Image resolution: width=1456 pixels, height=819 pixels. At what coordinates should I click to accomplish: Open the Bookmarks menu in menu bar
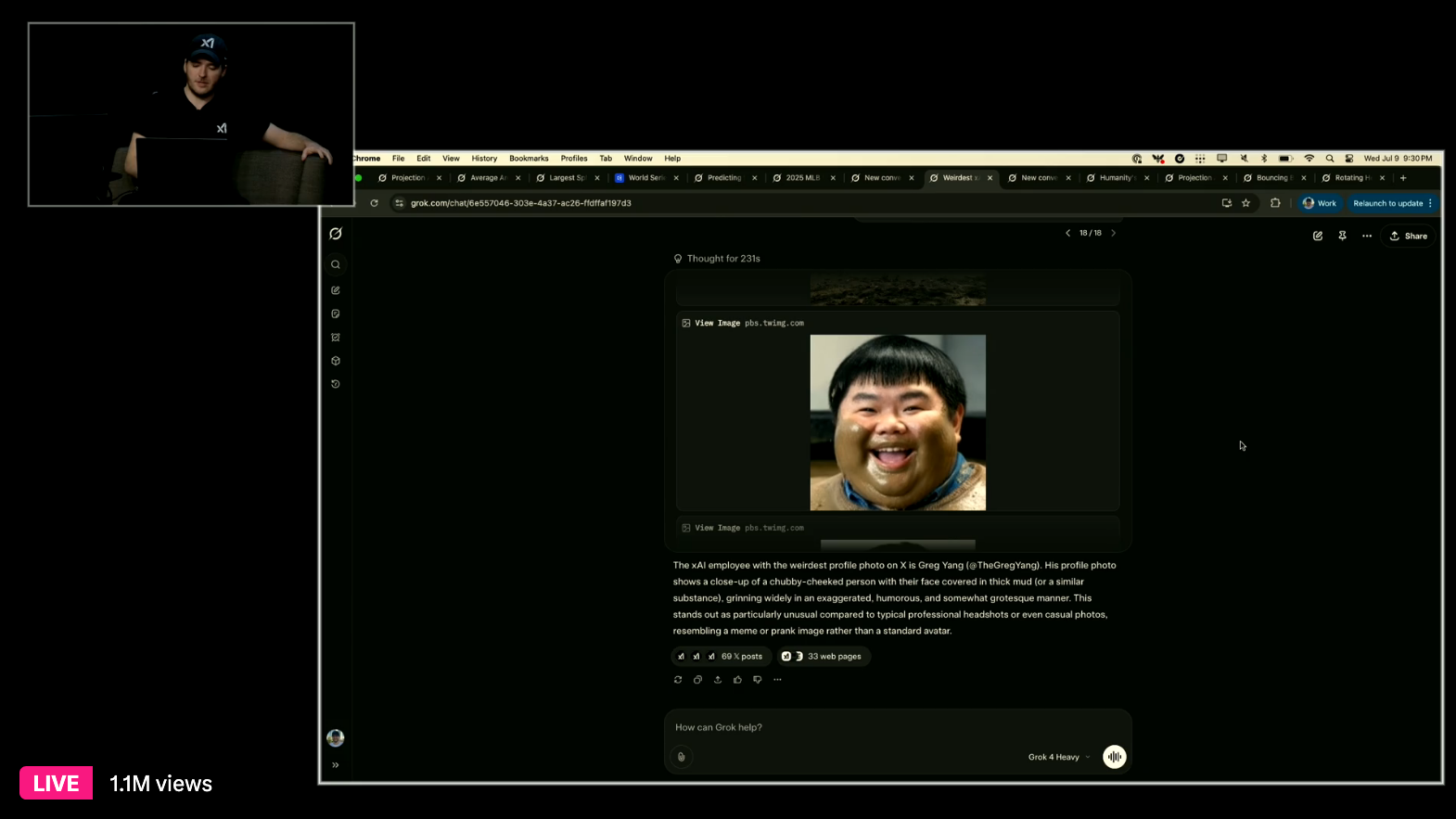[x=529, y=159]
